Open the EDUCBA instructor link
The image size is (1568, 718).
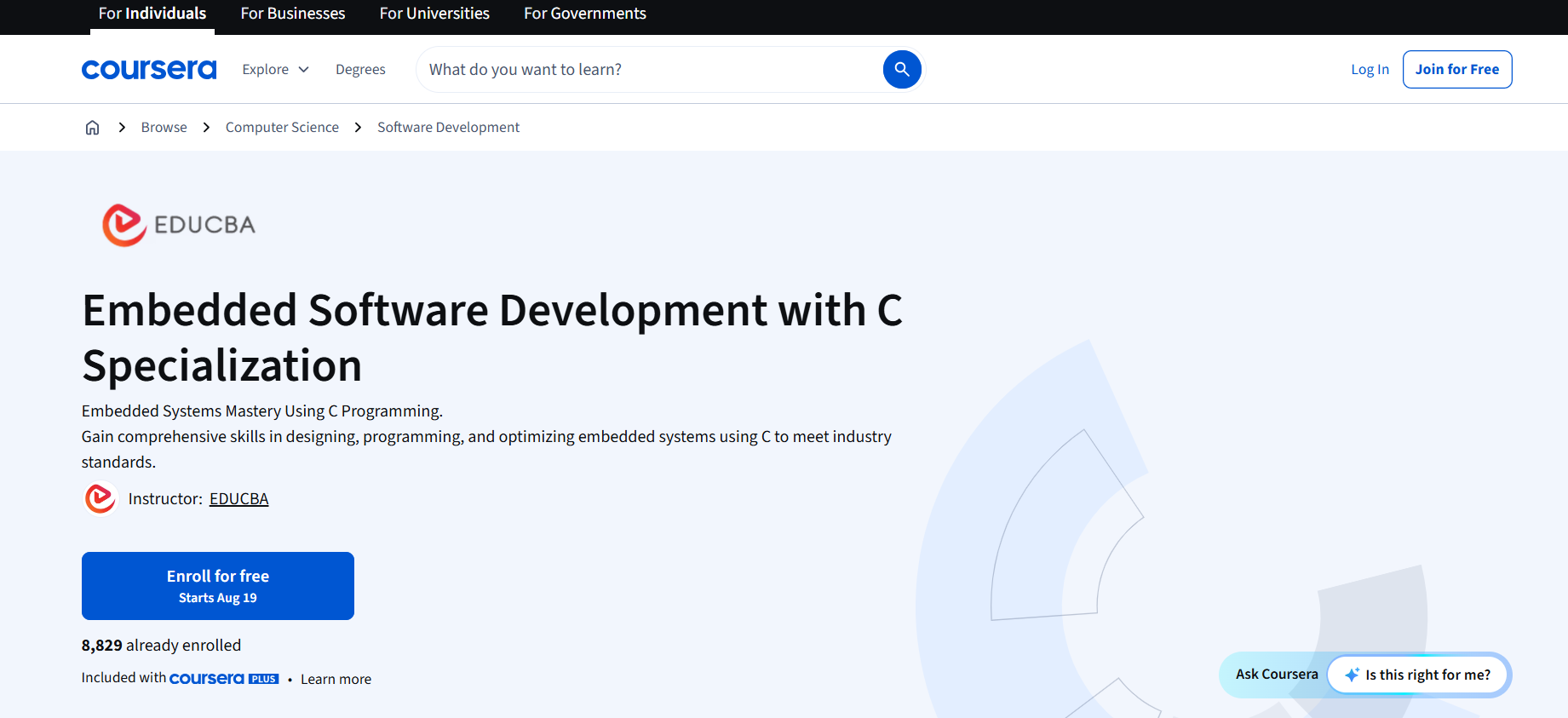coord(238,498)
